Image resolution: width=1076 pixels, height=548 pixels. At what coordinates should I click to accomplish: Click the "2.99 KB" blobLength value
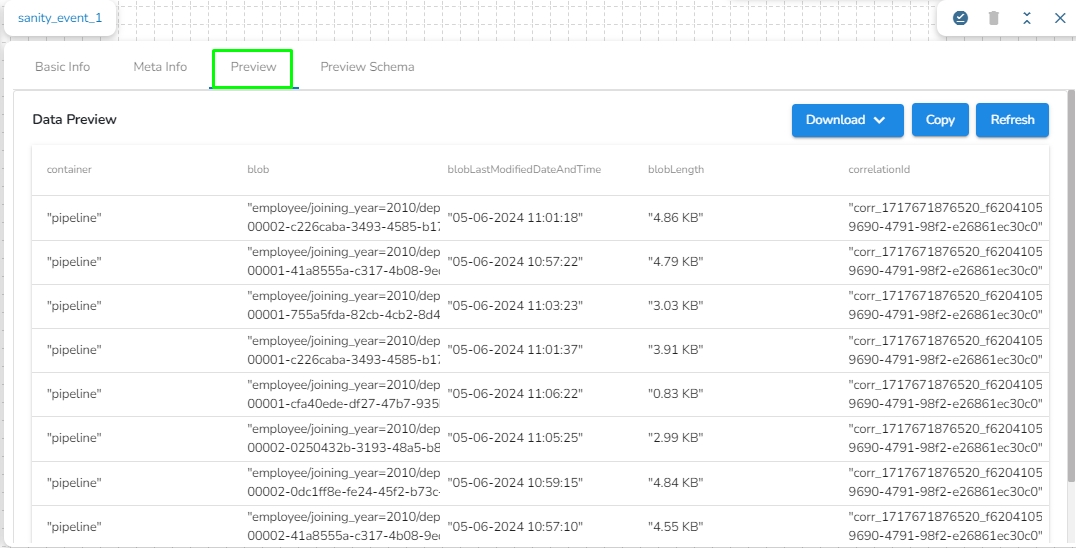click(676, 438)
